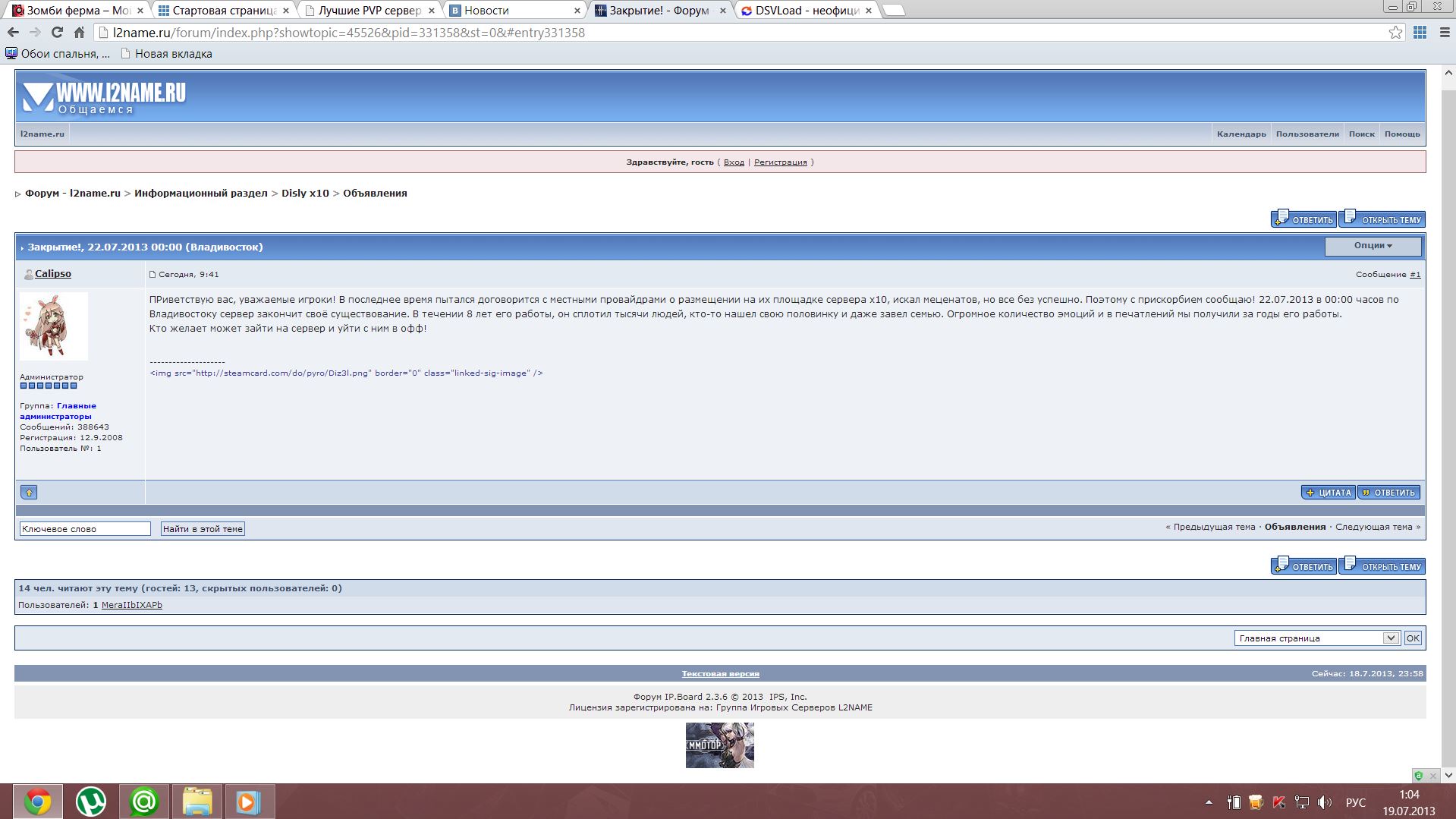Image resolution: width=1456 pixels, height=819 pixels.
Task: Click OK button beside forum jump
Action: coord(1413,638)
